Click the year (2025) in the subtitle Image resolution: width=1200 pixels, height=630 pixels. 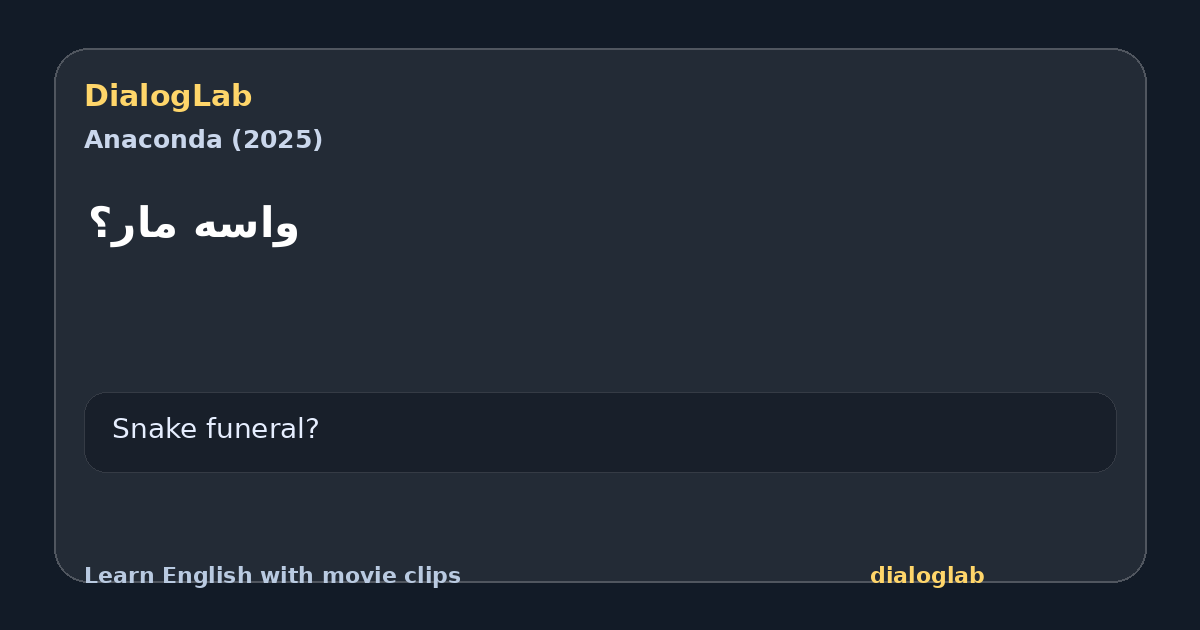click(277, 140)
